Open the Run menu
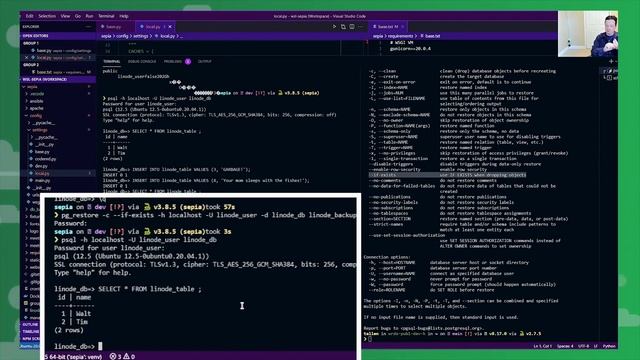The width and height of the screenshot is (640, 360). [x=89, y=16]
